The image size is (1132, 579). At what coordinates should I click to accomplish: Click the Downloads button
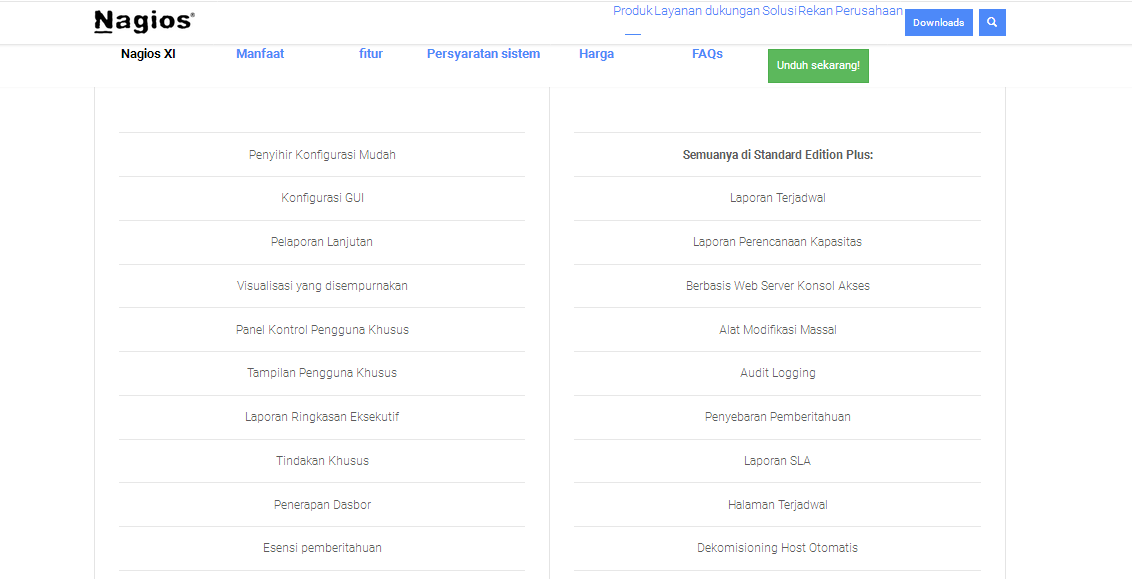pyautogui.click(x=938, y=23)
